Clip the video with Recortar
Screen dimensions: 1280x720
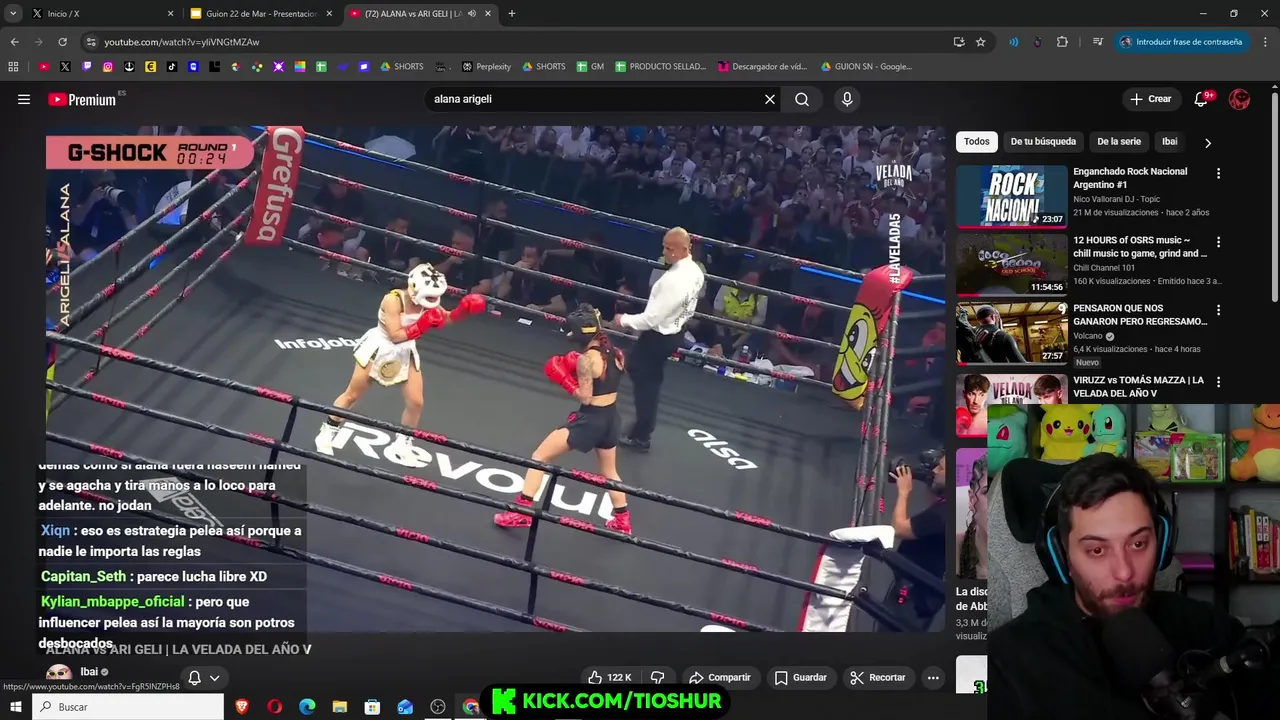point(878,677)
